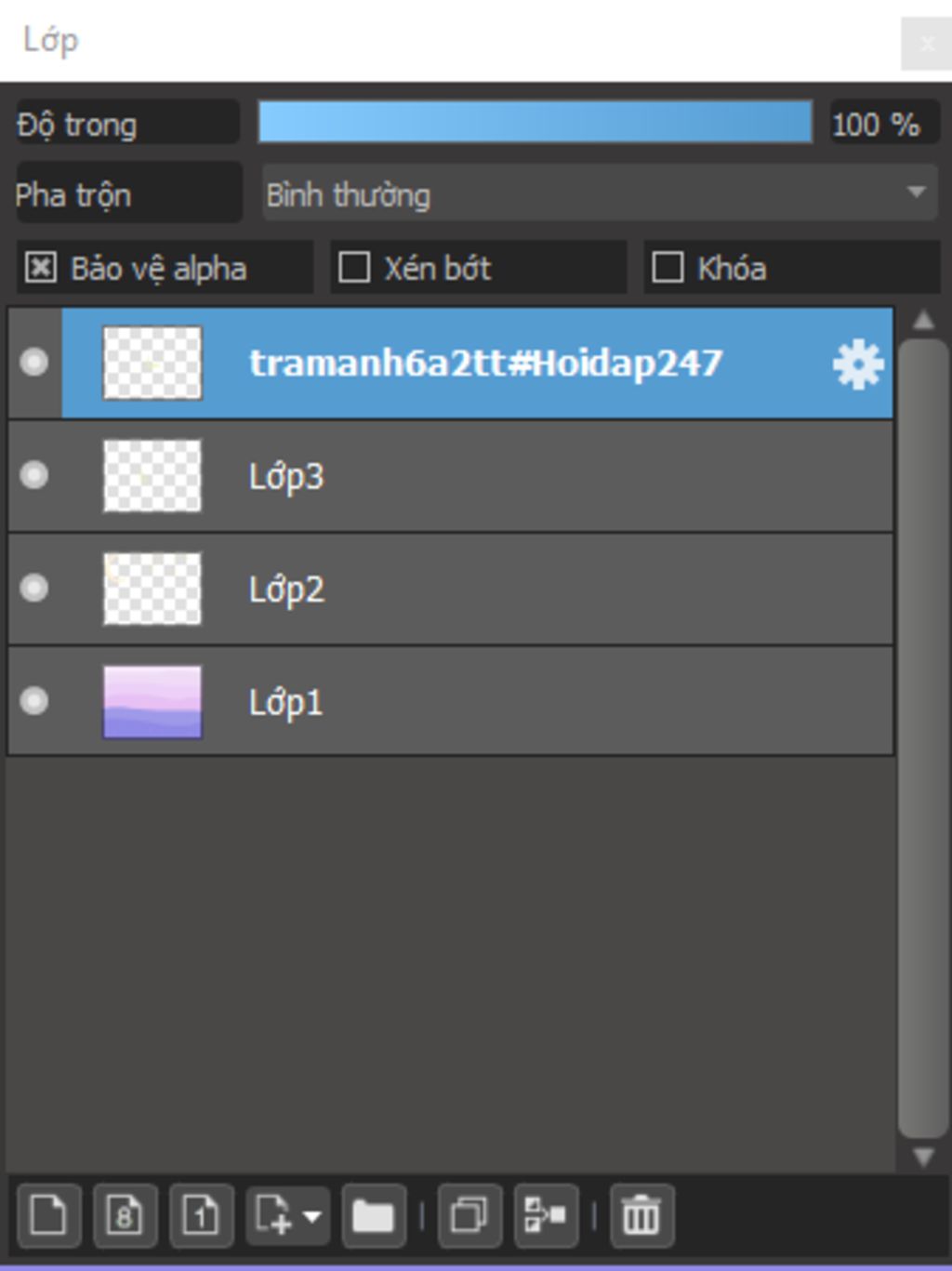Hide the Lớp3 layer visibility dot
Image resolution: width=952 pixels, height=1271 pixels.
(34, 475)
